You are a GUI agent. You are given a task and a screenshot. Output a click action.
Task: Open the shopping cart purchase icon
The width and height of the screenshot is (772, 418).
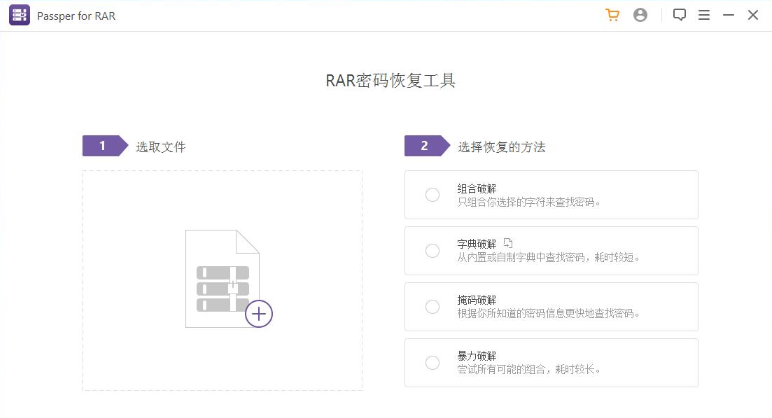[x=612, y=15]
